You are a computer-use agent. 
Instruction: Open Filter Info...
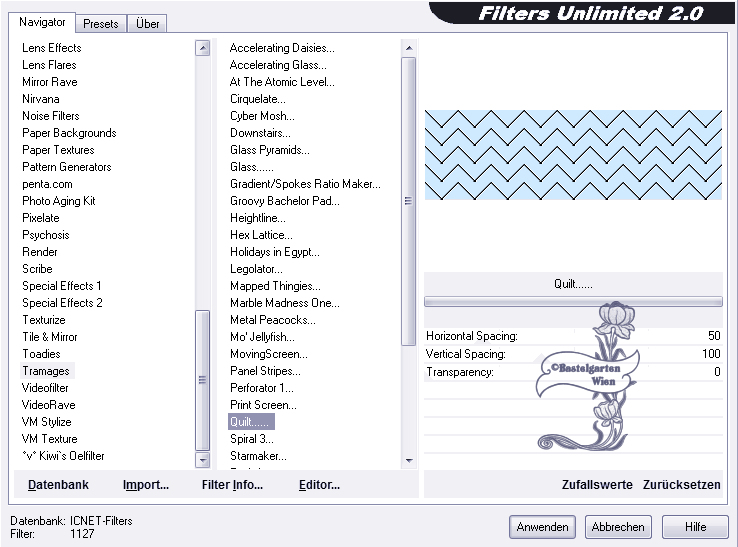coord(233,485)
